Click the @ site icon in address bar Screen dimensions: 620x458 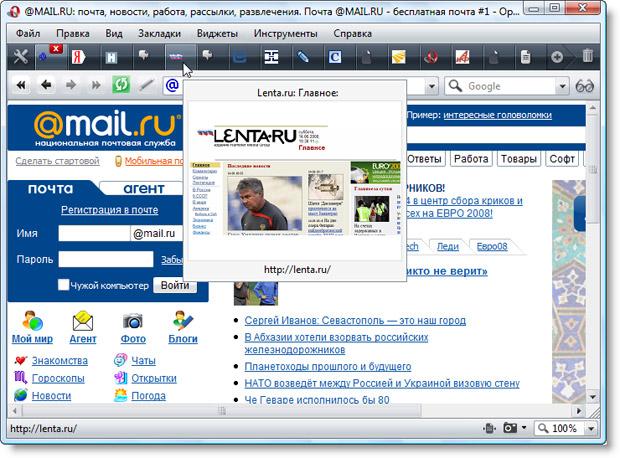click(172, 85)
